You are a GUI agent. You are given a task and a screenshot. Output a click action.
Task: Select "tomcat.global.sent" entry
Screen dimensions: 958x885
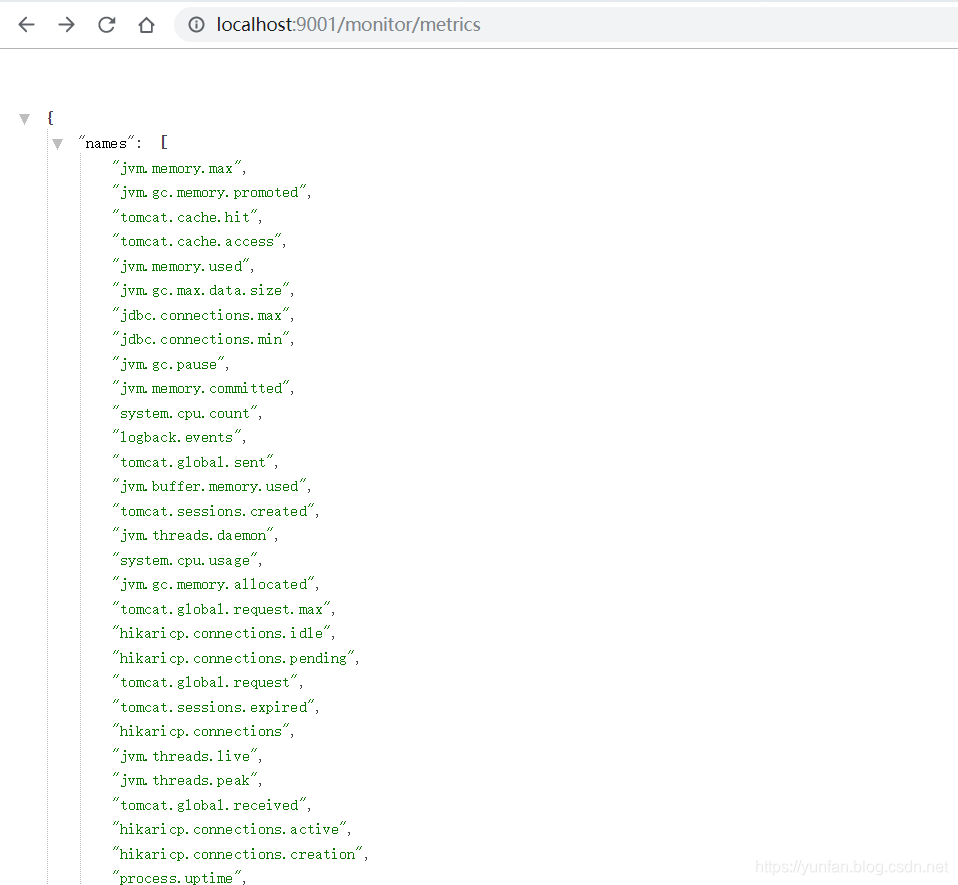pos(193,462)
